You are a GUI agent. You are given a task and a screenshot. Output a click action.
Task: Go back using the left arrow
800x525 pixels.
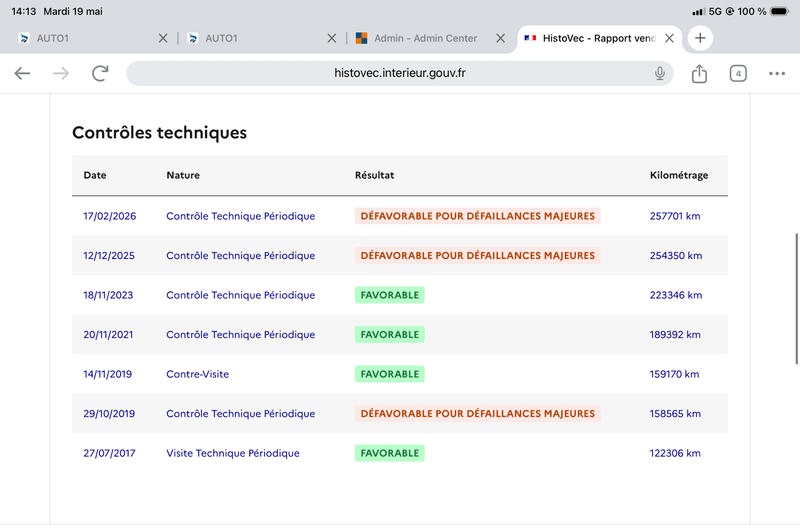pos(22,73)
